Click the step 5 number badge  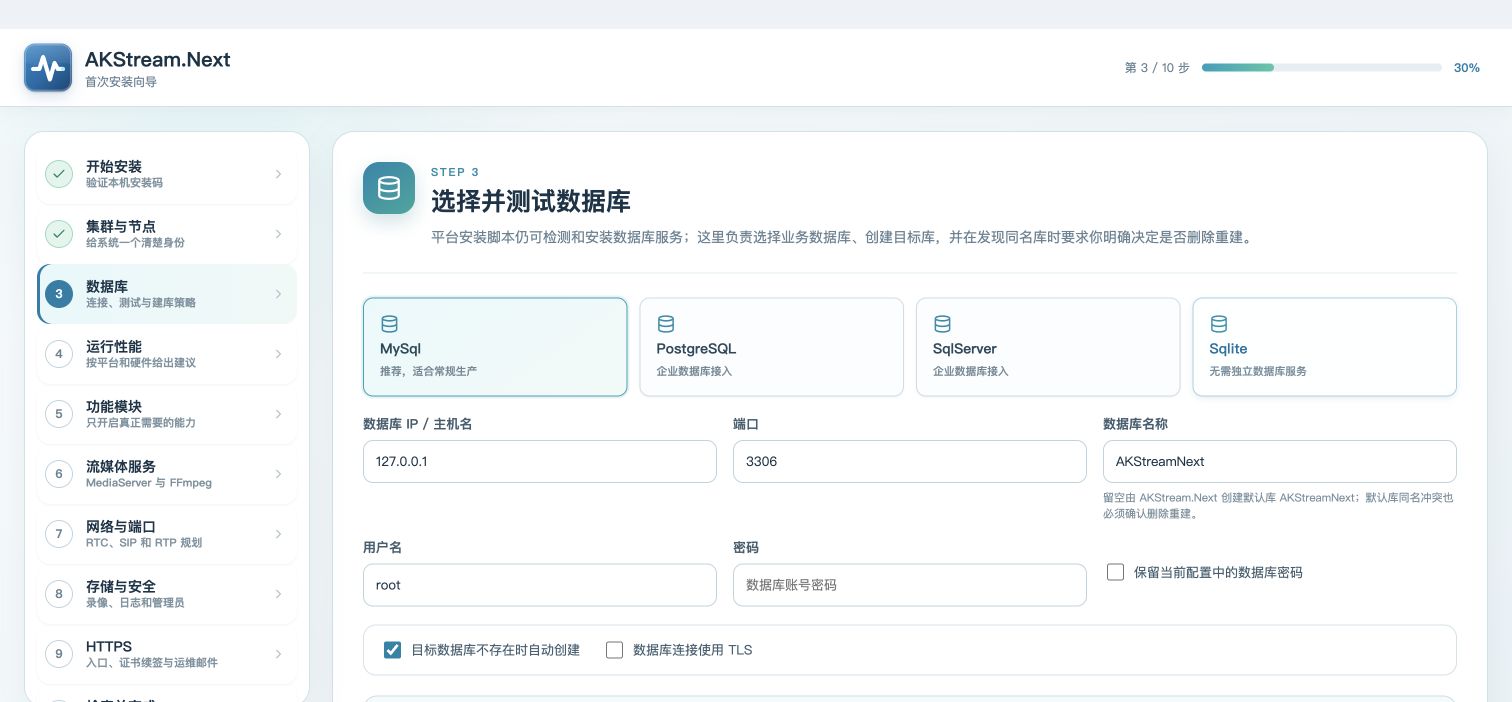click(59, 414)
